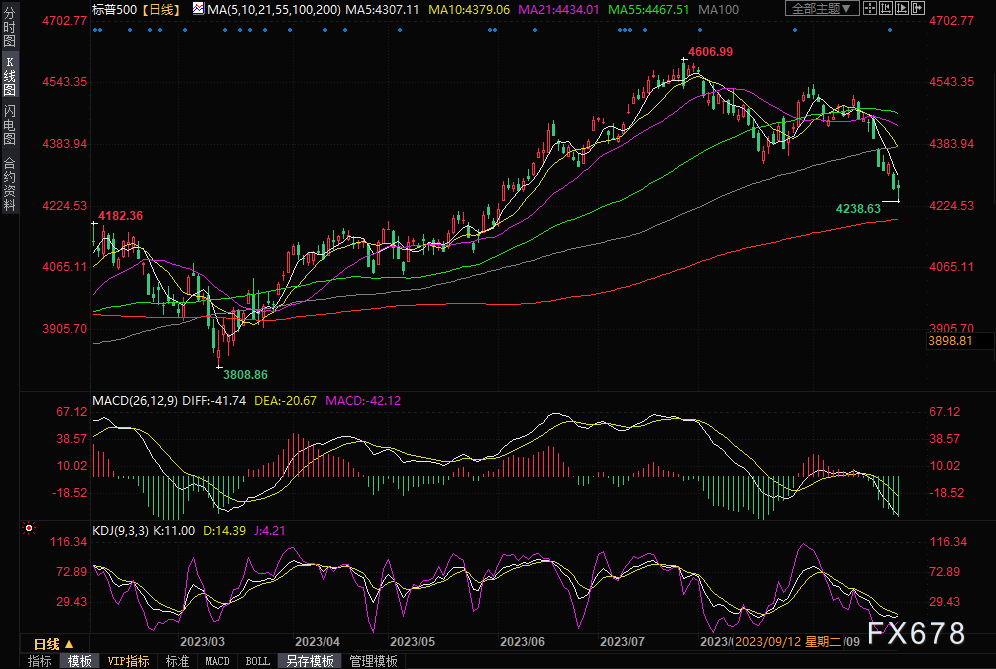Click the 3898.81 price box on right axis
The image size is (996, 669).
coord(959,341)
